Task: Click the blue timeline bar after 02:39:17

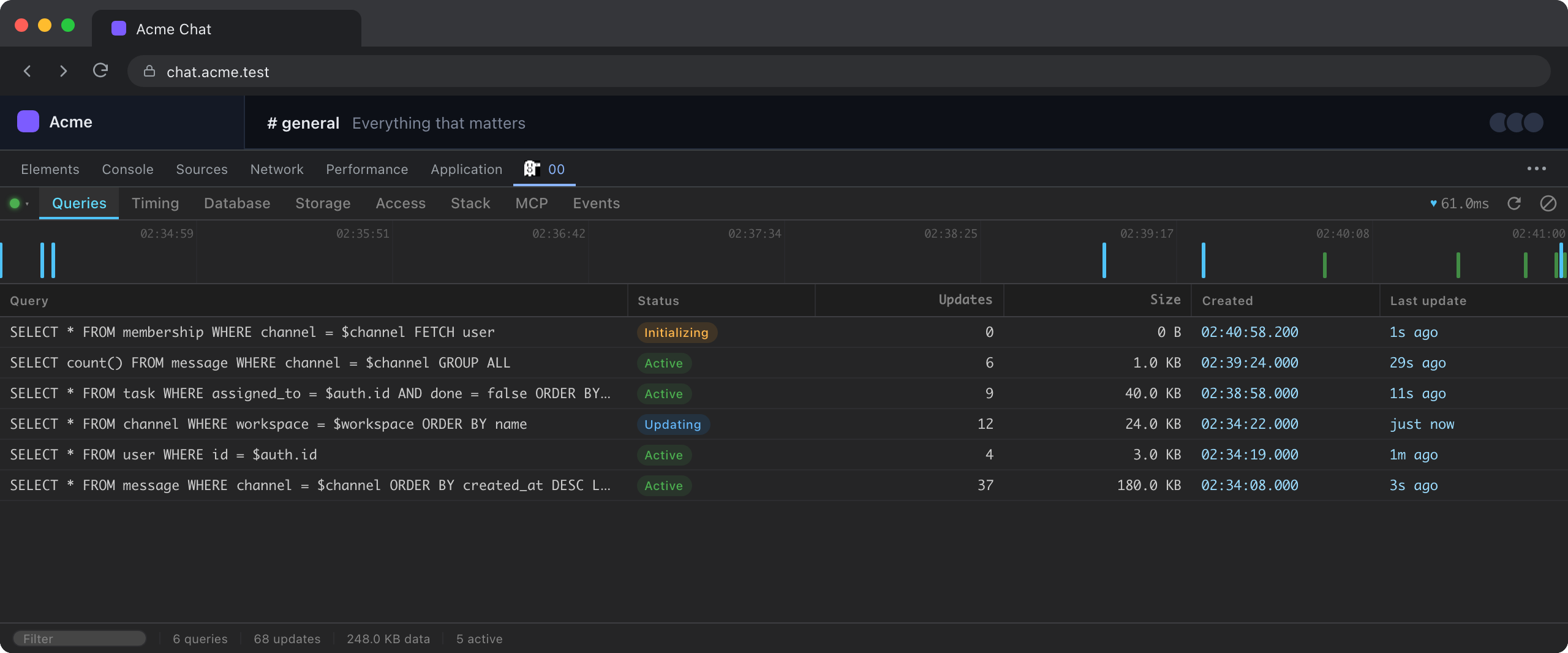Action: (1204, 260)
